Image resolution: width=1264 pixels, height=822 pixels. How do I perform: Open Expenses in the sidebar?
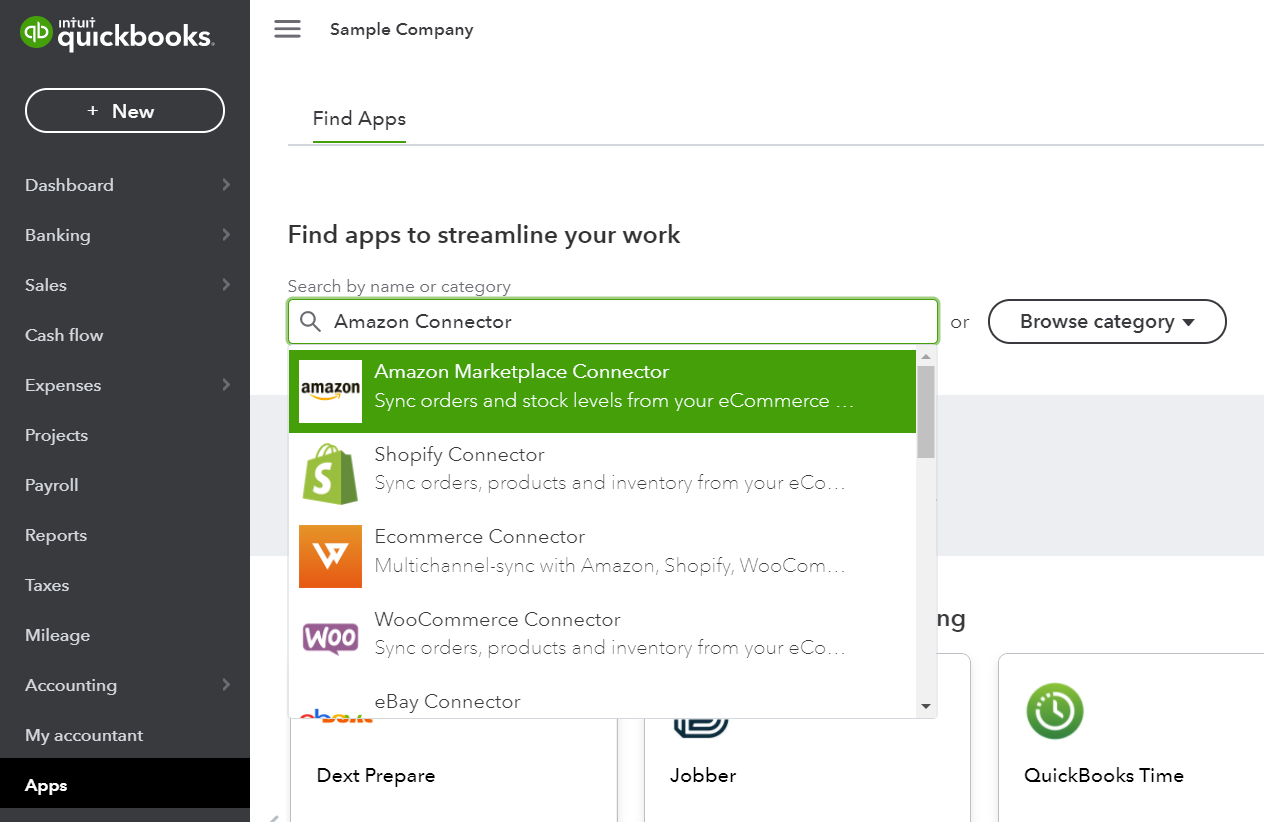[63, 385]
